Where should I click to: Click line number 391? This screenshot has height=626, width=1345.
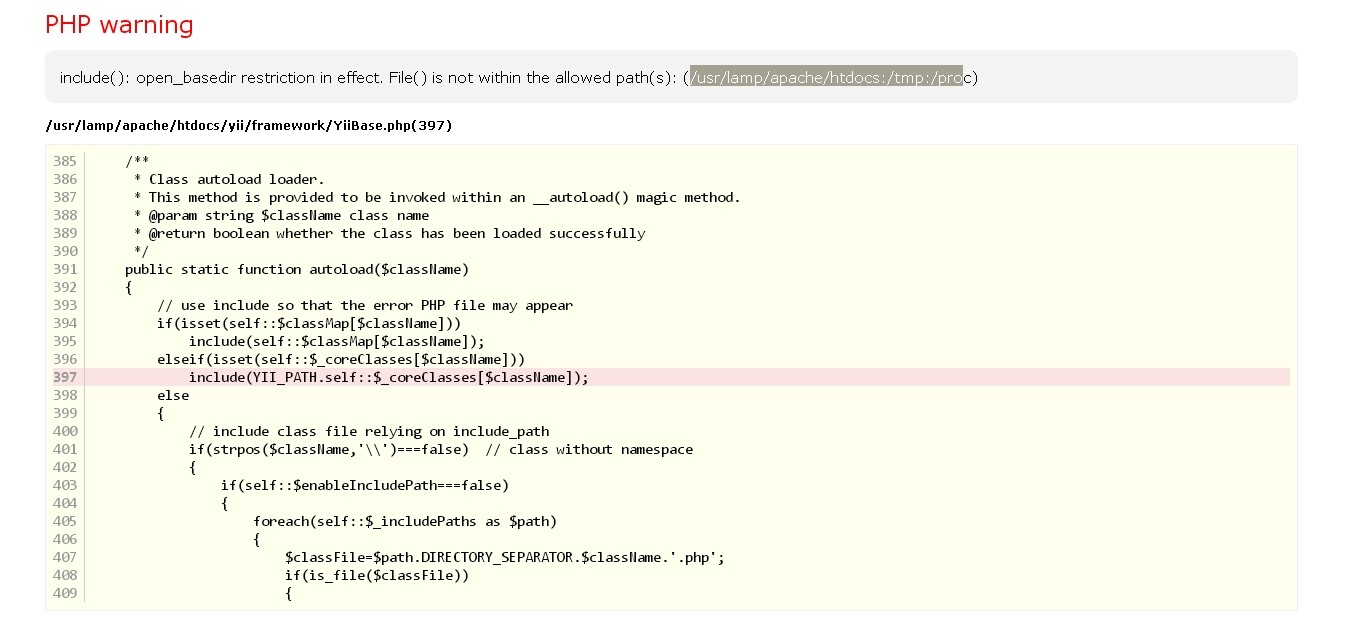(x=65, y=269)
